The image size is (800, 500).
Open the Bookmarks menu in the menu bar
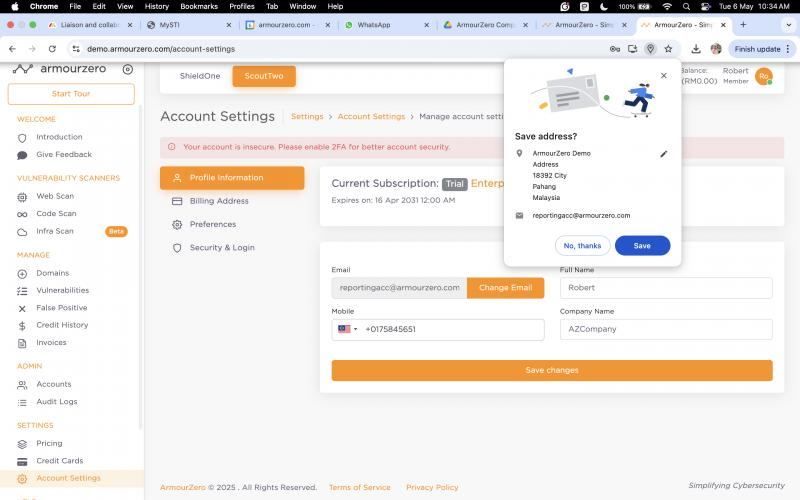198,6
